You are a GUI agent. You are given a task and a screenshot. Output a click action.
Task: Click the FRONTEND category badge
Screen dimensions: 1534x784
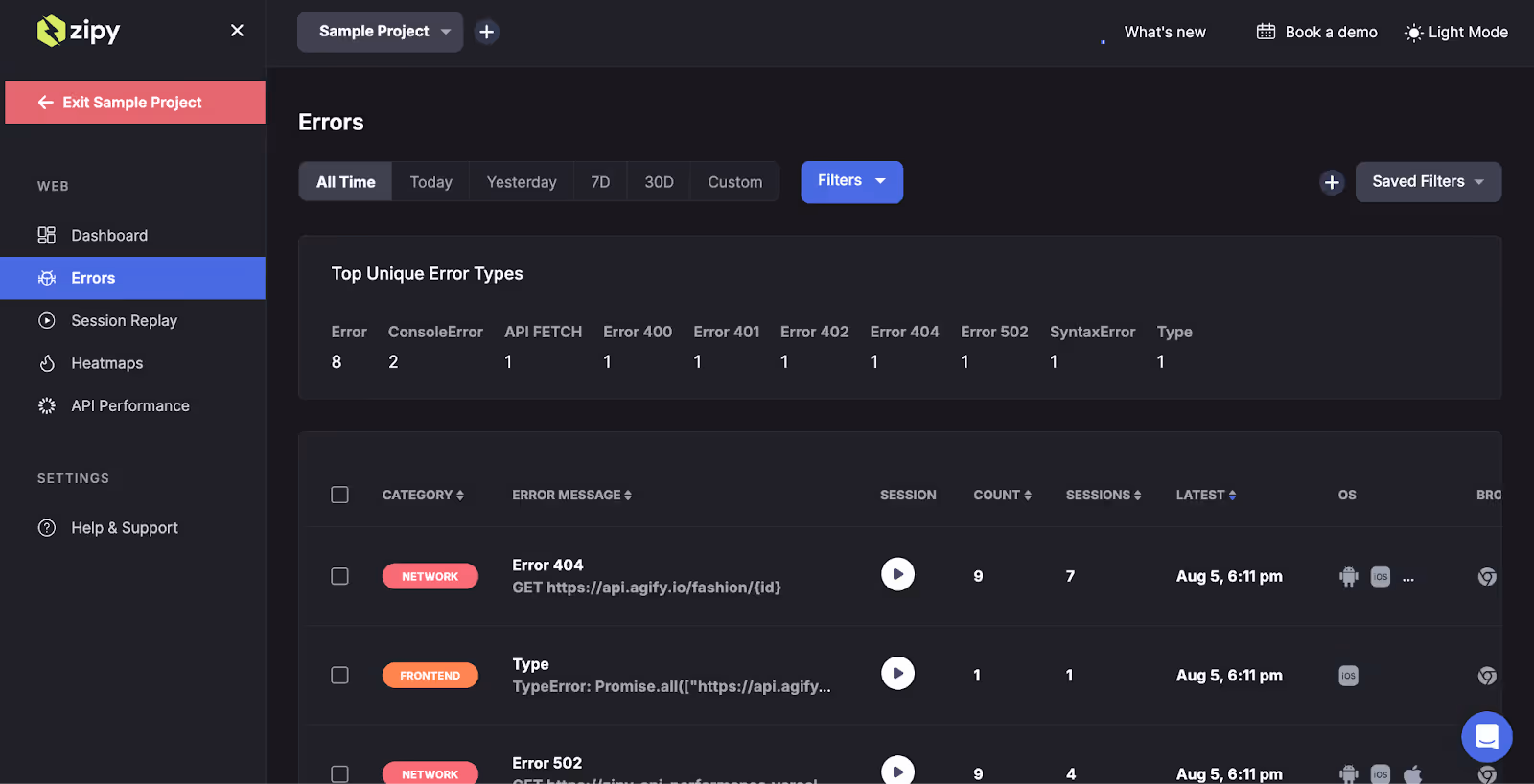coord(430,676)
